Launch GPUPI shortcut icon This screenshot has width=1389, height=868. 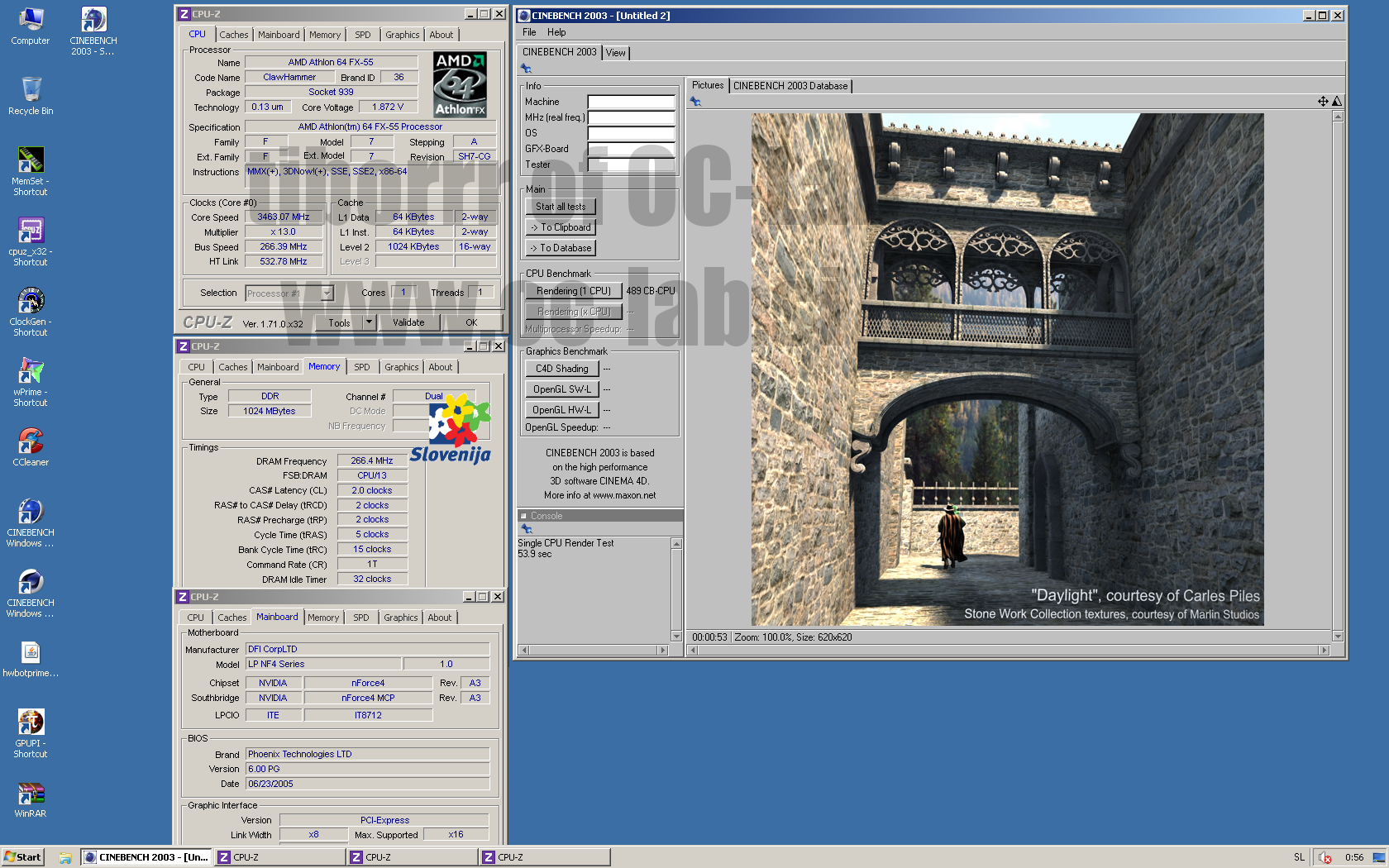click(x=30, y=733)
